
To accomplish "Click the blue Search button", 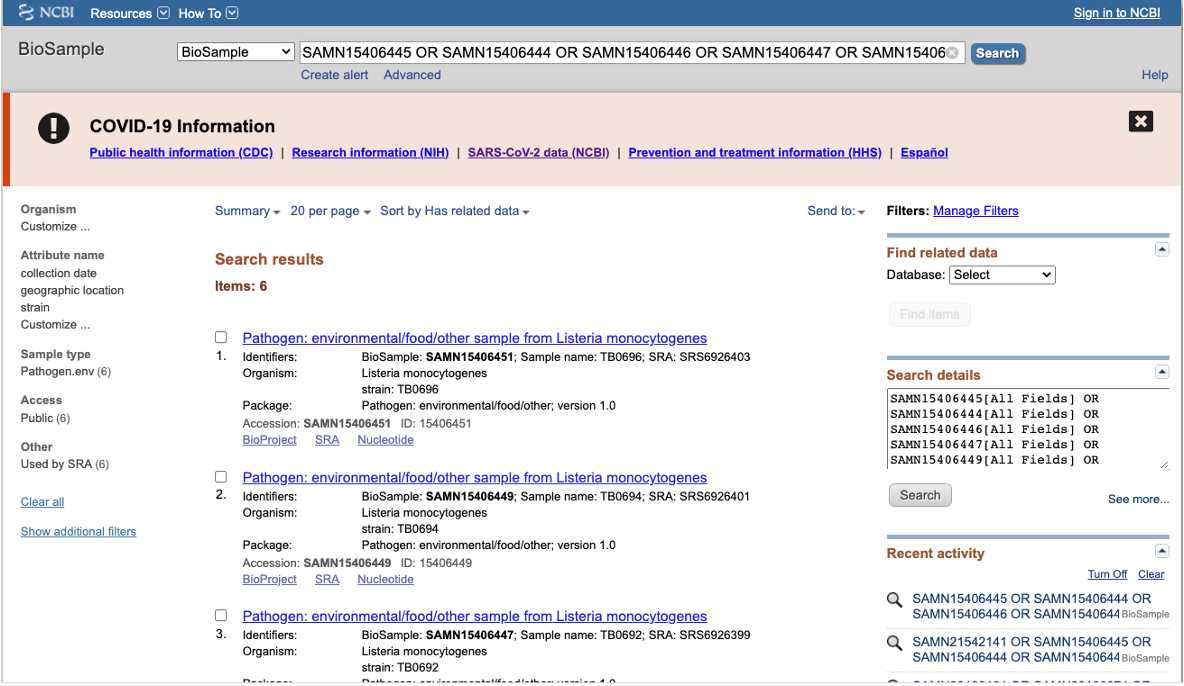I will tap(997, 53).
